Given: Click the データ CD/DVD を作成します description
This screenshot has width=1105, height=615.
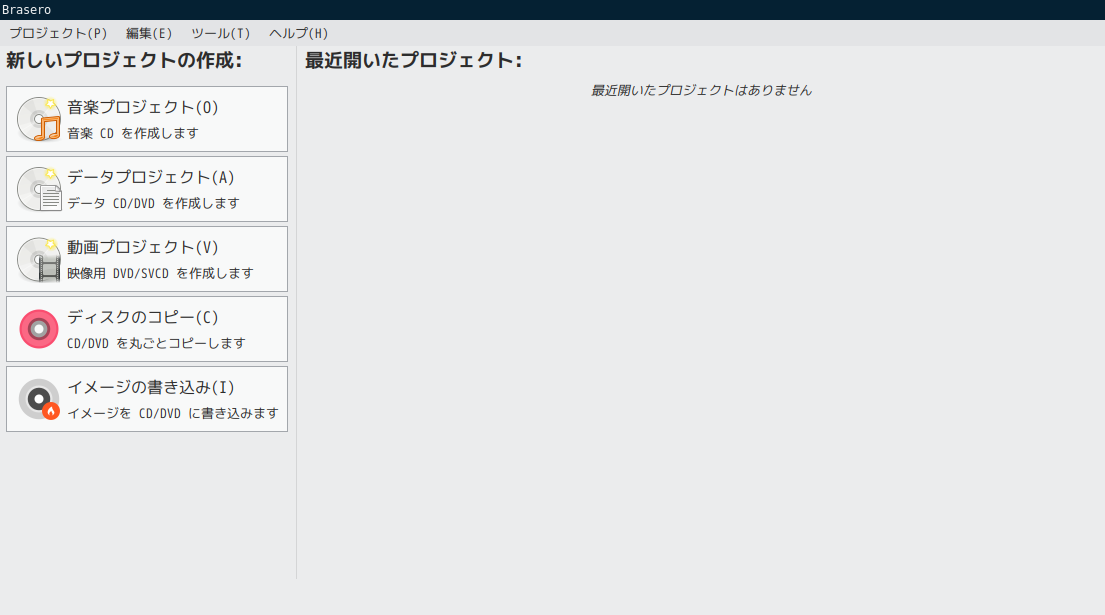Looking at the screenshot, I should 154,203.
